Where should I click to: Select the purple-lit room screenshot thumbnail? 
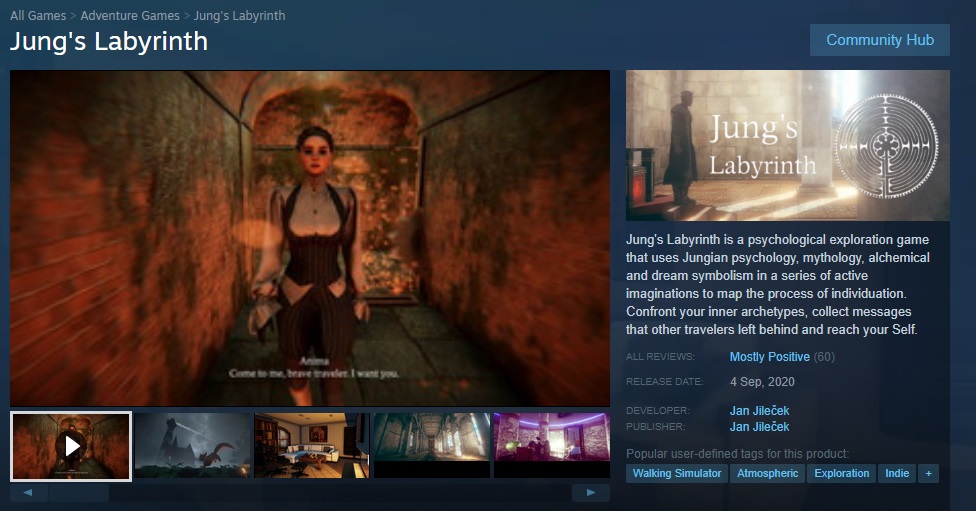click(551, 446)
